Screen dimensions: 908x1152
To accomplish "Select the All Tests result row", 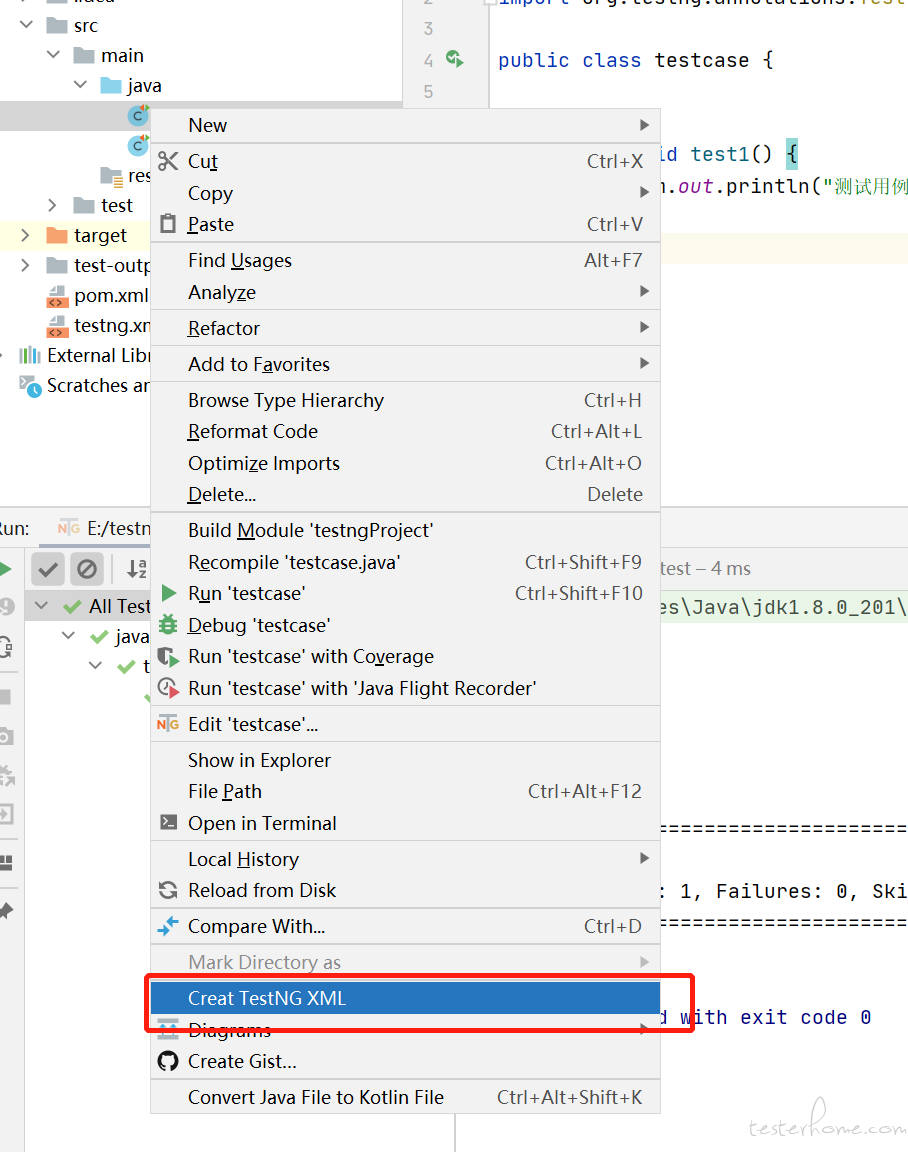I will point(88,606).
